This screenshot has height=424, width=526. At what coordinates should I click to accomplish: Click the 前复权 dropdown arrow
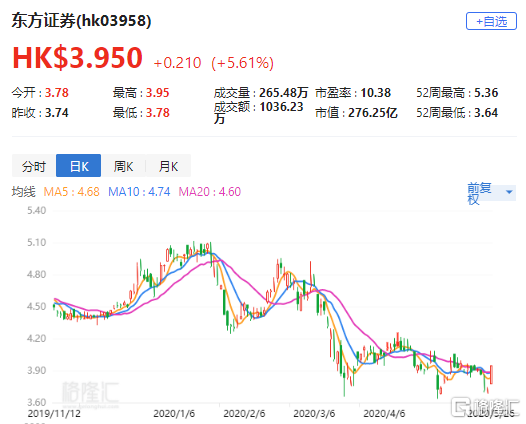509,192
